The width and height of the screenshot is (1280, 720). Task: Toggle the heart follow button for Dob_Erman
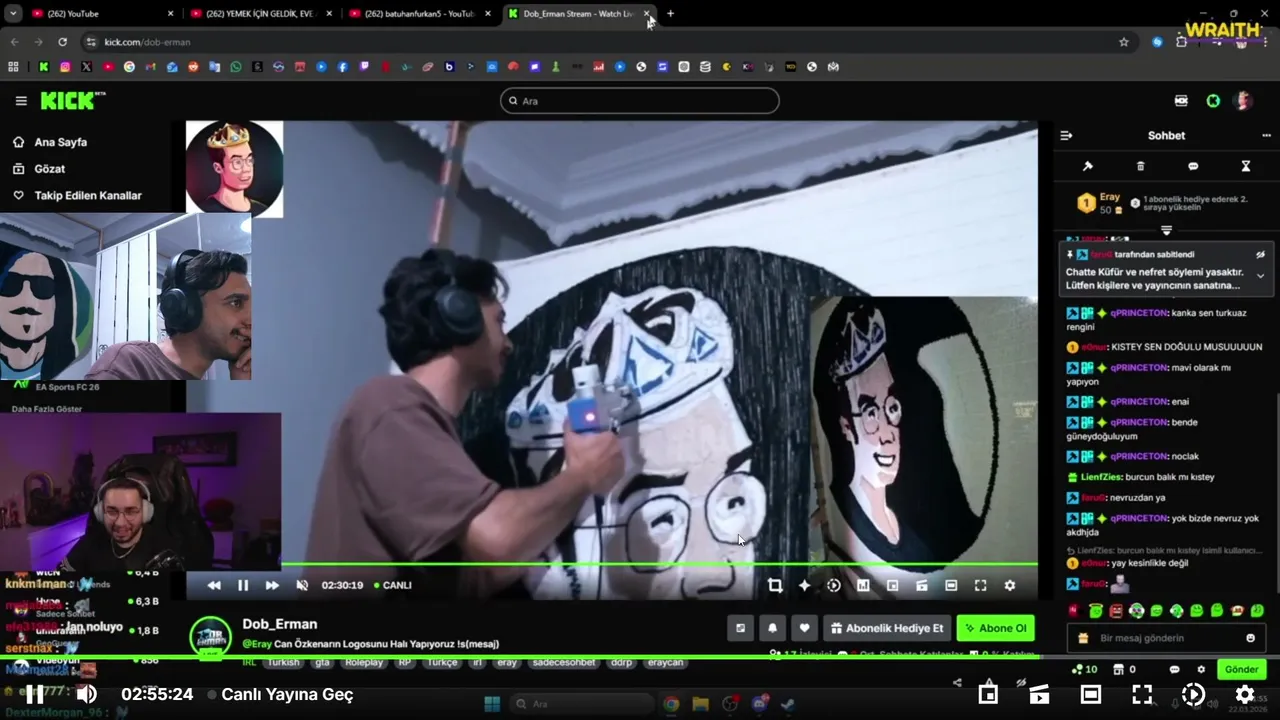click(804, 628)
